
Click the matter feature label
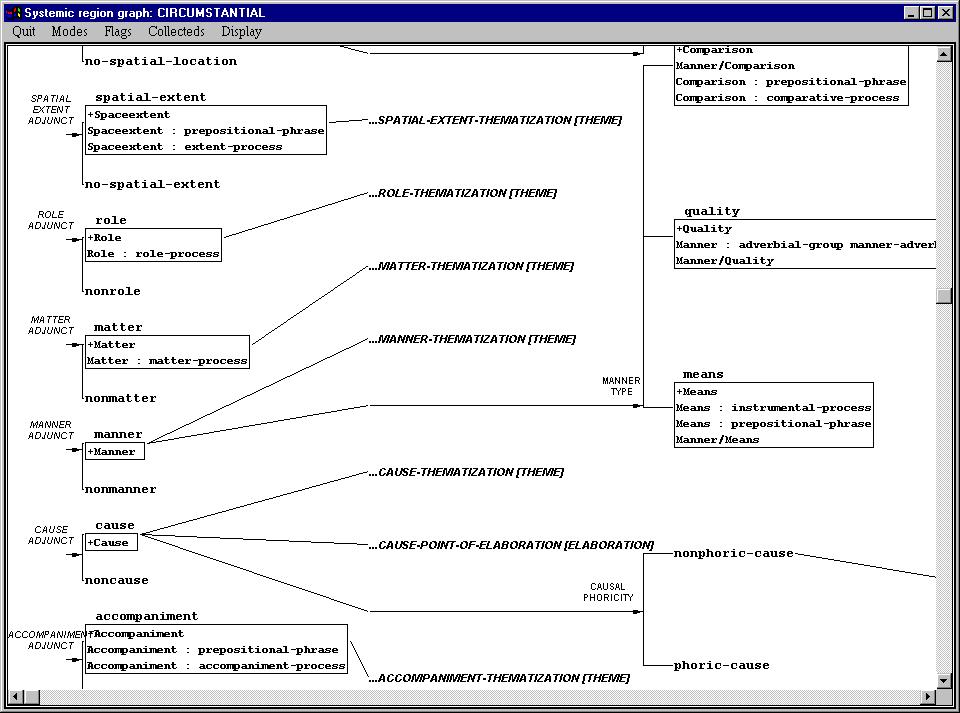(118, 327)
